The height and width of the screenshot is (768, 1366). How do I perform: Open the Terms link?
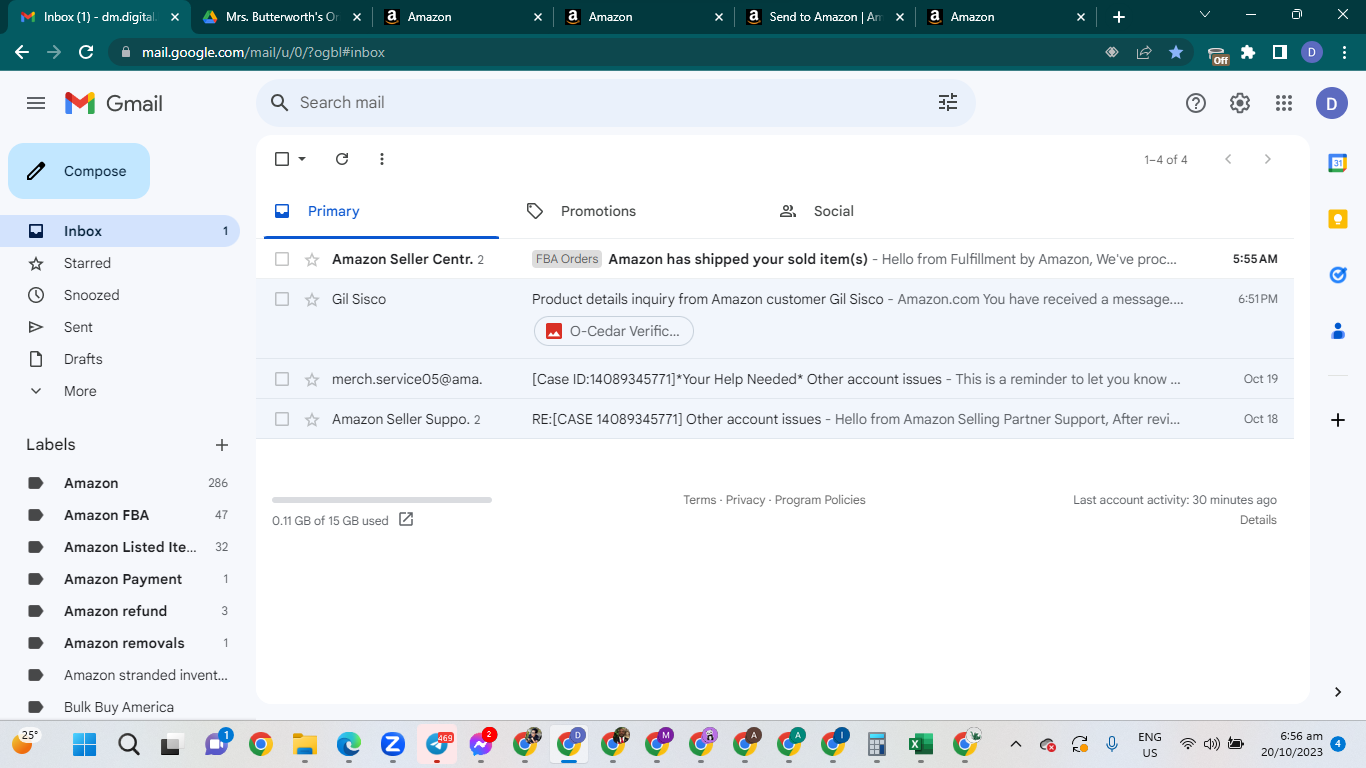point(699,500)
